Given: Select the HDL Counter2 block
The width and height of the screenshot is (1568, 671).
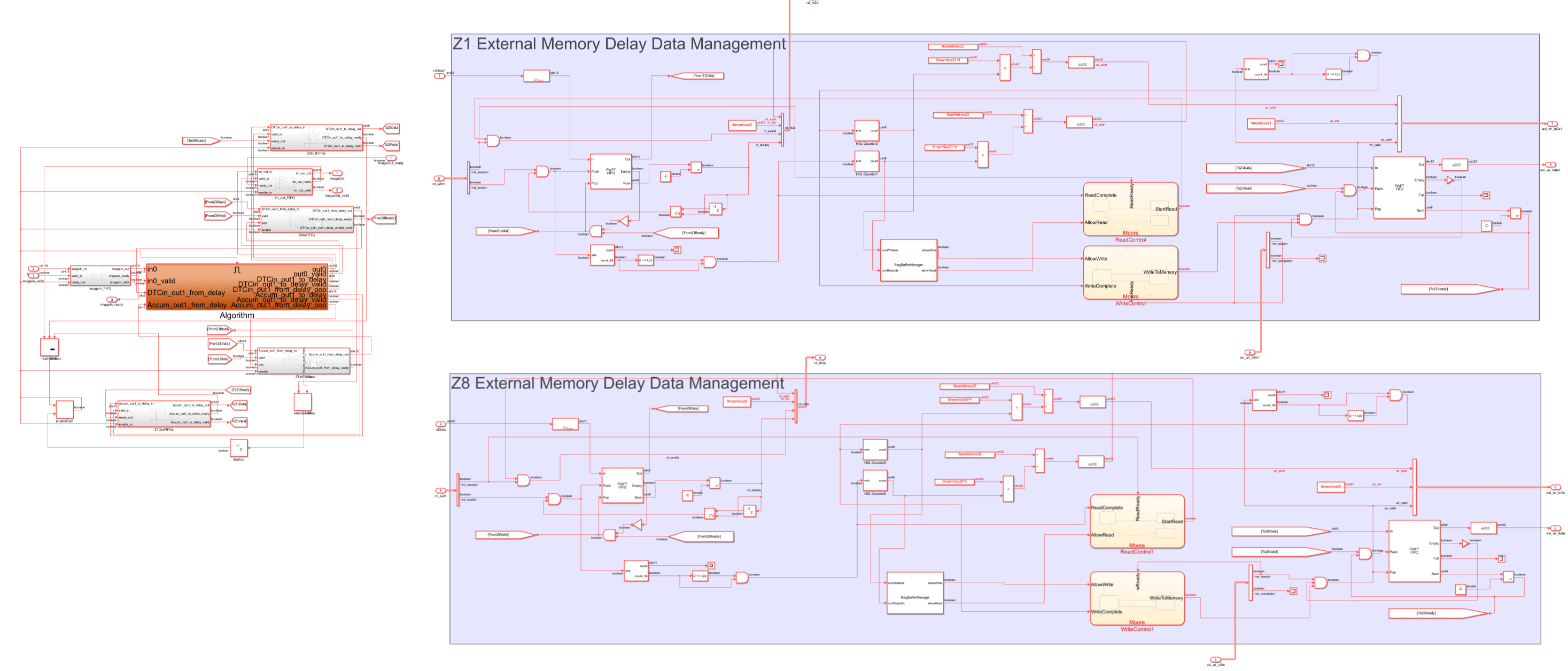Looking at the screenshot, I should [866, 130].
